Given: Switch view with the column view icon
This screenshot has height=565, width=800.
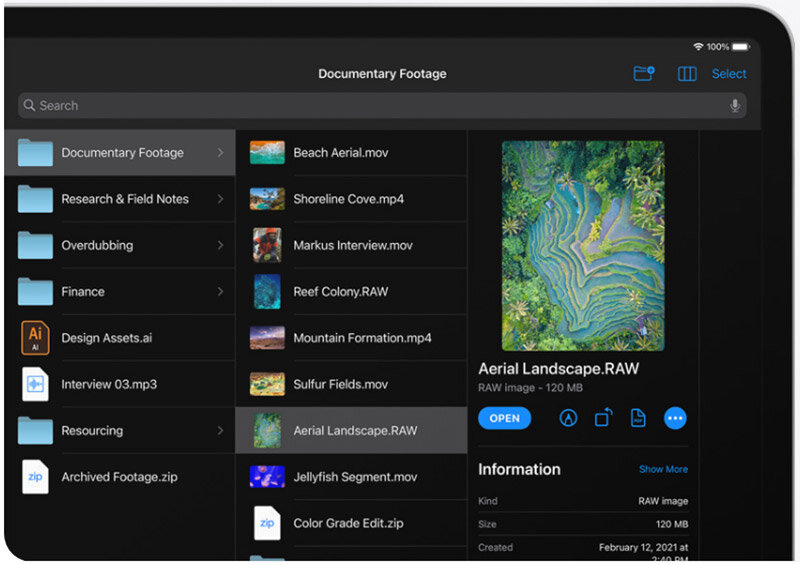Looking at the screenshot, I should coord(687,74).
